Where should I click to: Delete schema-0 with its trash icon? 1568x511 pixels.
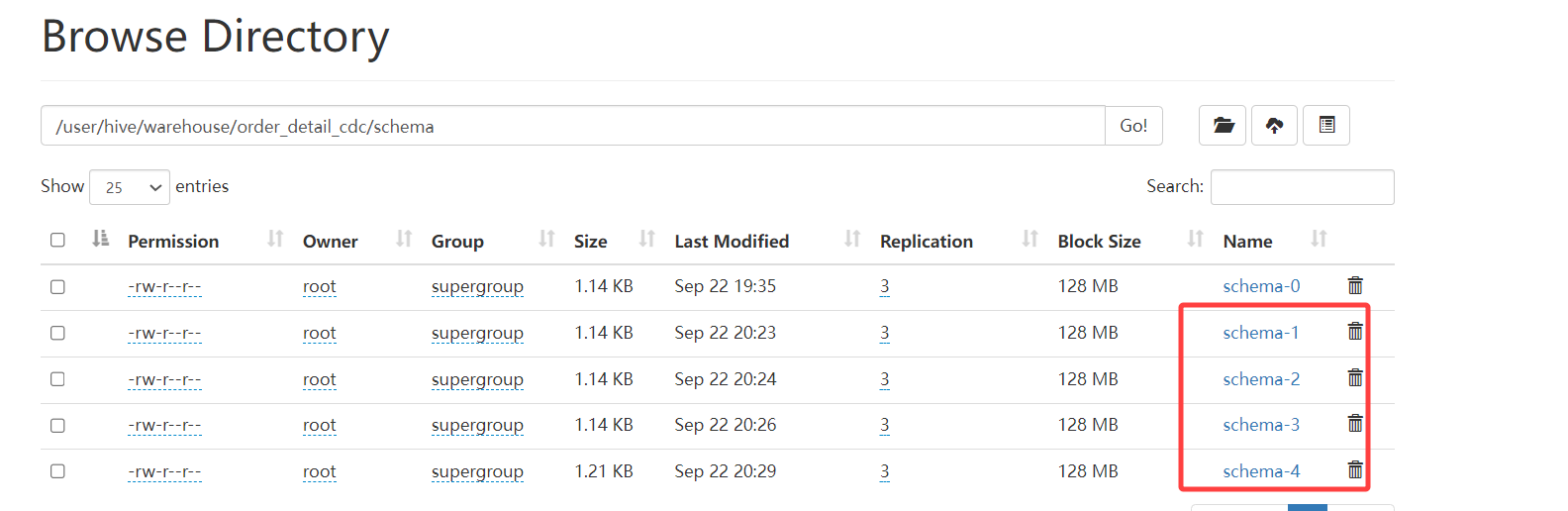(x=1355, y=286)
